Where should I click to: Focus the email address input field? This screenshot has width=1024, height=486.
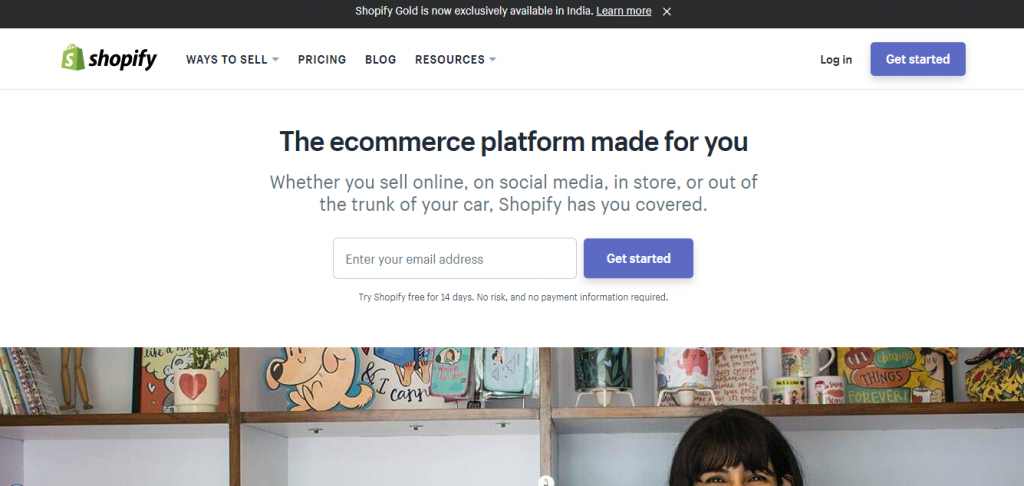coord(454,258)
